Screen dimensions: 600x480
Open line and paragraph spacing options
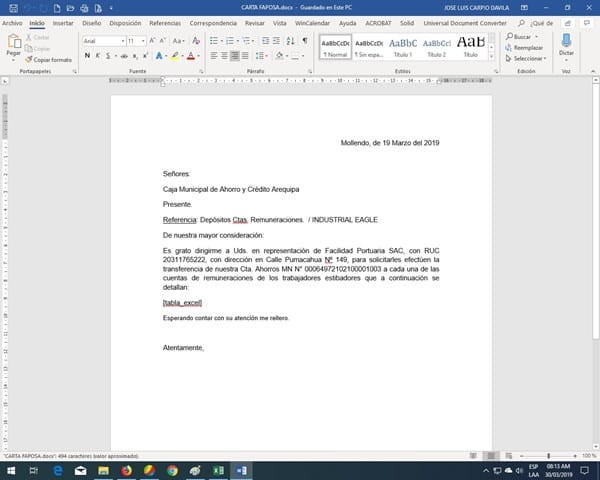point(261,56)
